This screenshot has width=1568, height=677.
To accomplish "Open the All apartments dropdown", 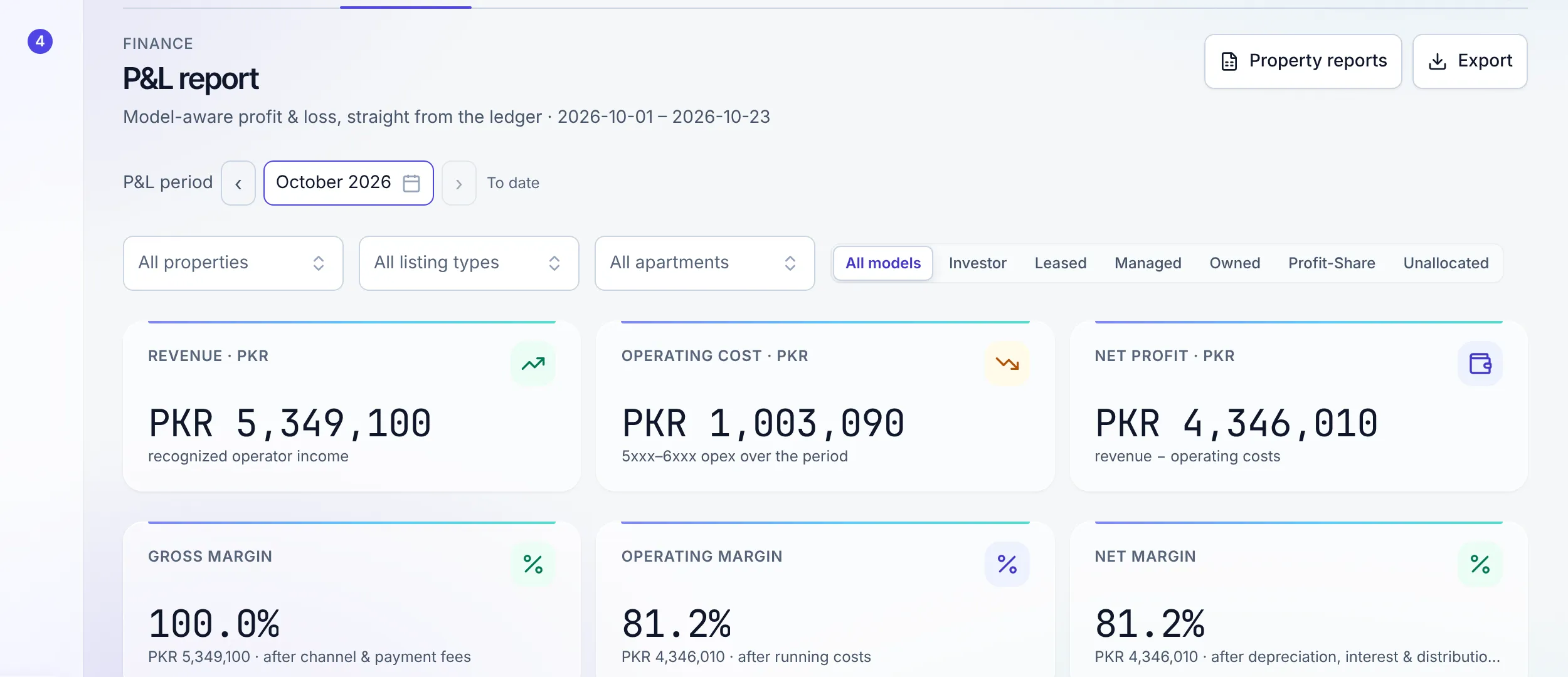I will tap(705, 263).
